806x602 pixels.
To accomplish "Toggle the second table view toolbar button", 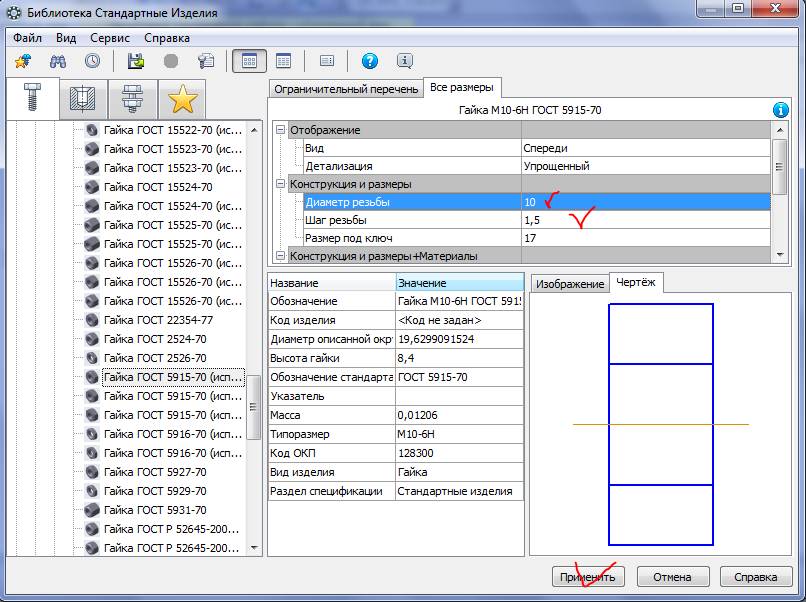I will point(283,61).
